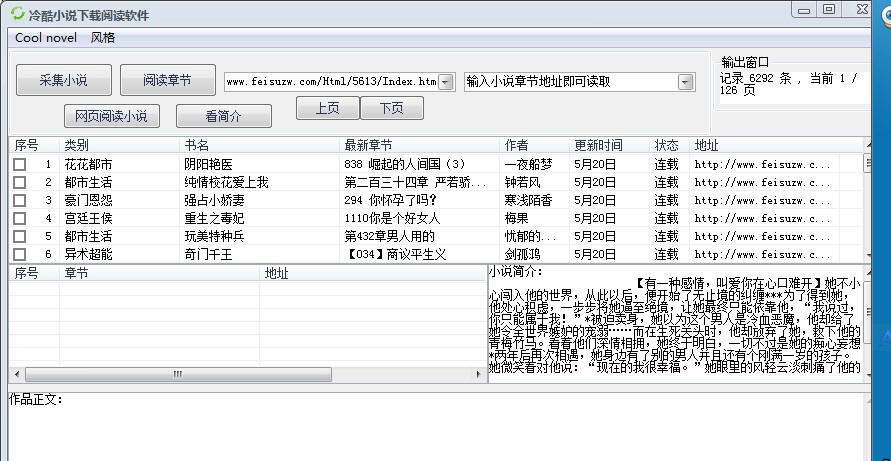891x461 pixels.
Task: Select the book name 阴阳艳医
Action: click(208, 165)
